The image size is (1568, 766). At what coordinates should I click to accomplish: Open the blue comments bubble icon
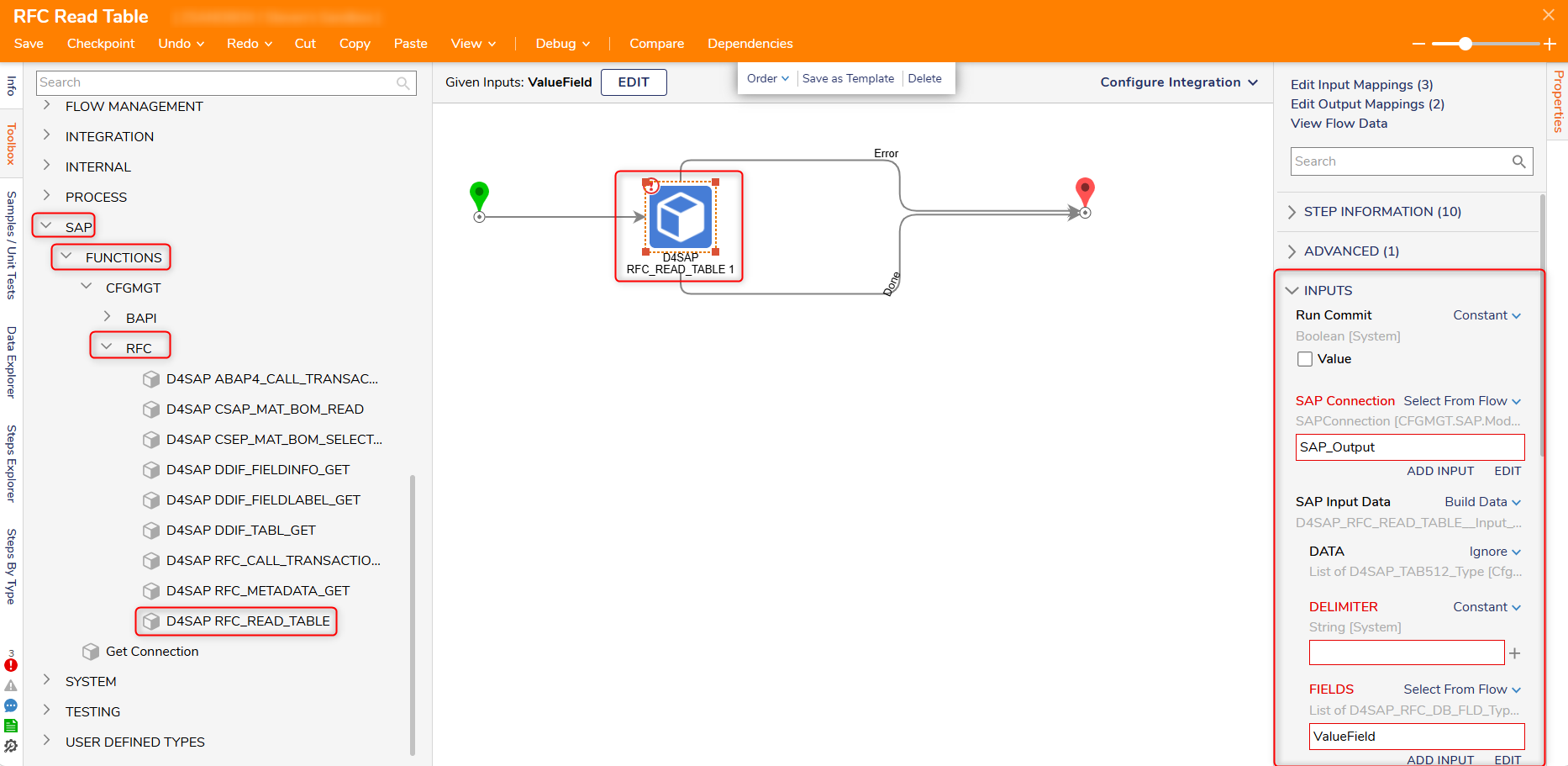click(11, 706)
